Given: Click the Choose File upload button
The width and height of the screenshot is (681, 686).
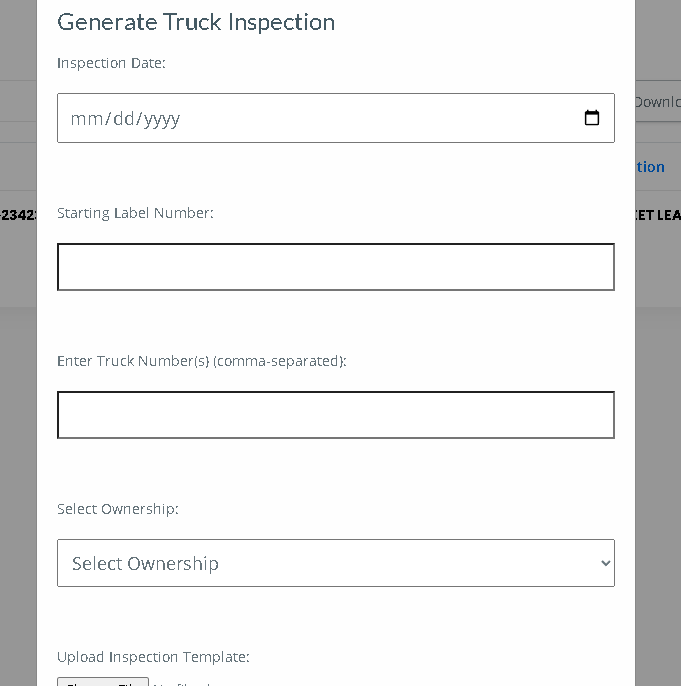Looking at the screenshot, I should [103, 682].
